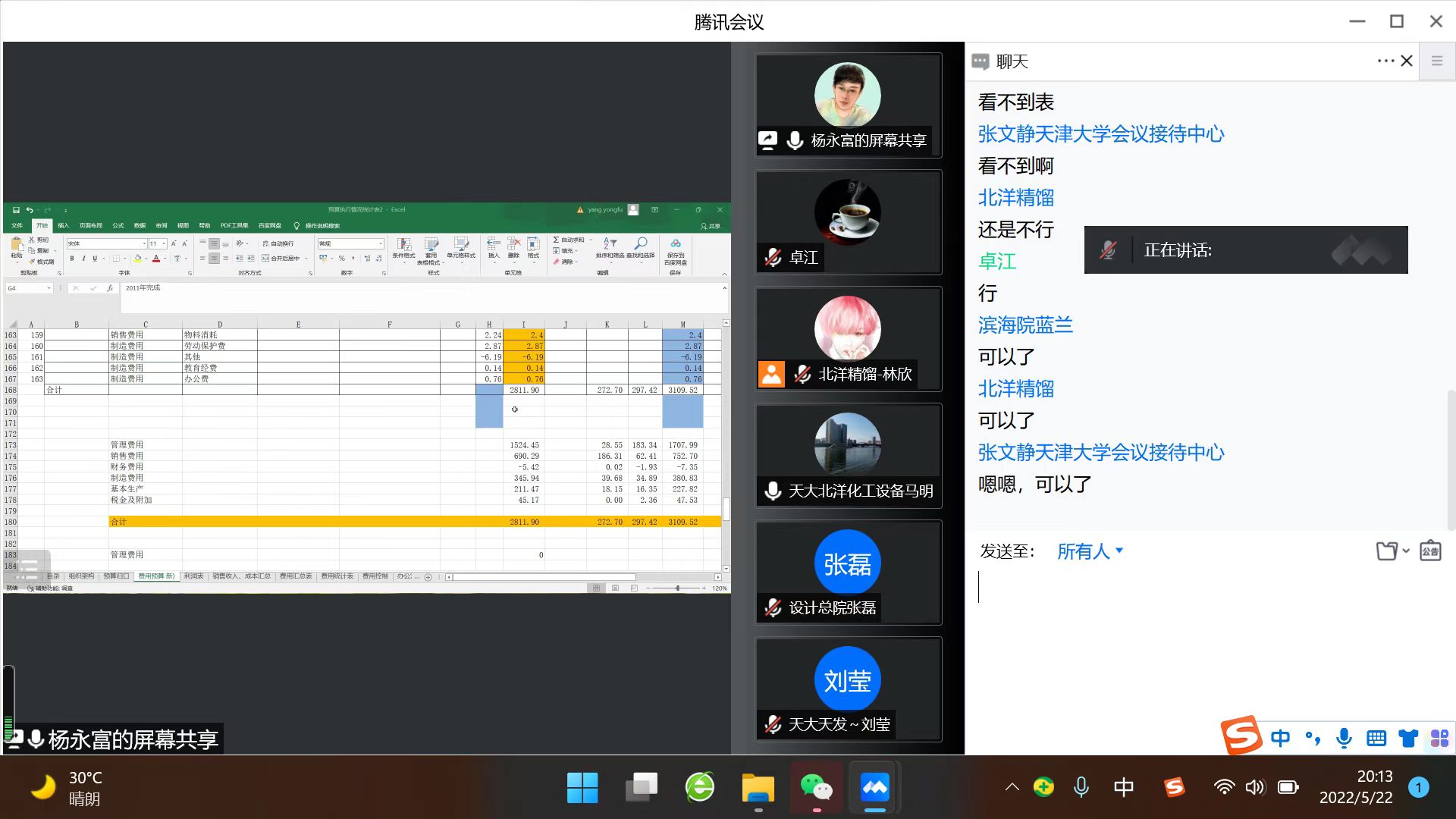
Task: Click the Wi-Fi icon in the system tray
Action: tap(1223, 787)
